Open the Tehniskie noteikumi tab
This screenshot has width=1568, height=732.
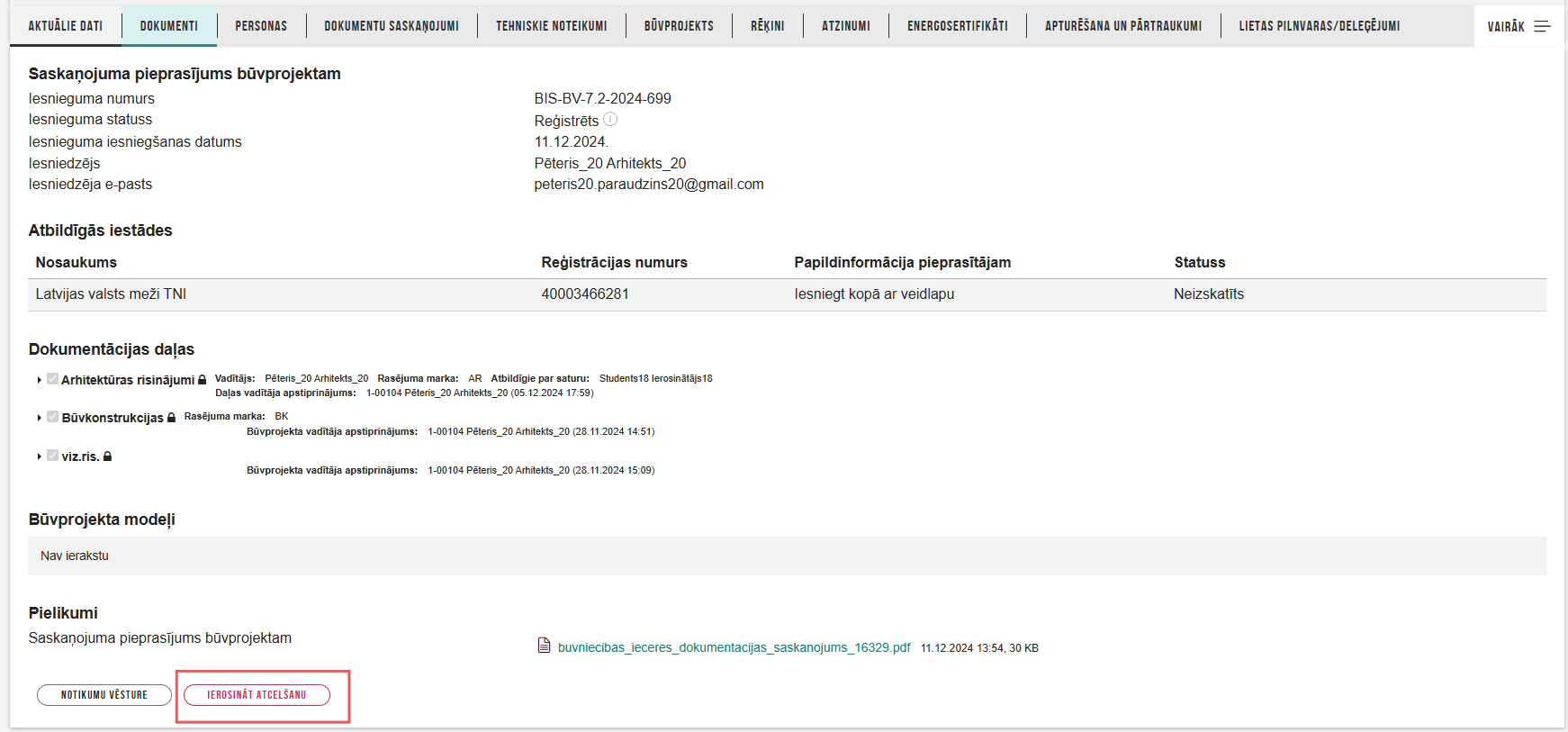pos(551,26)
